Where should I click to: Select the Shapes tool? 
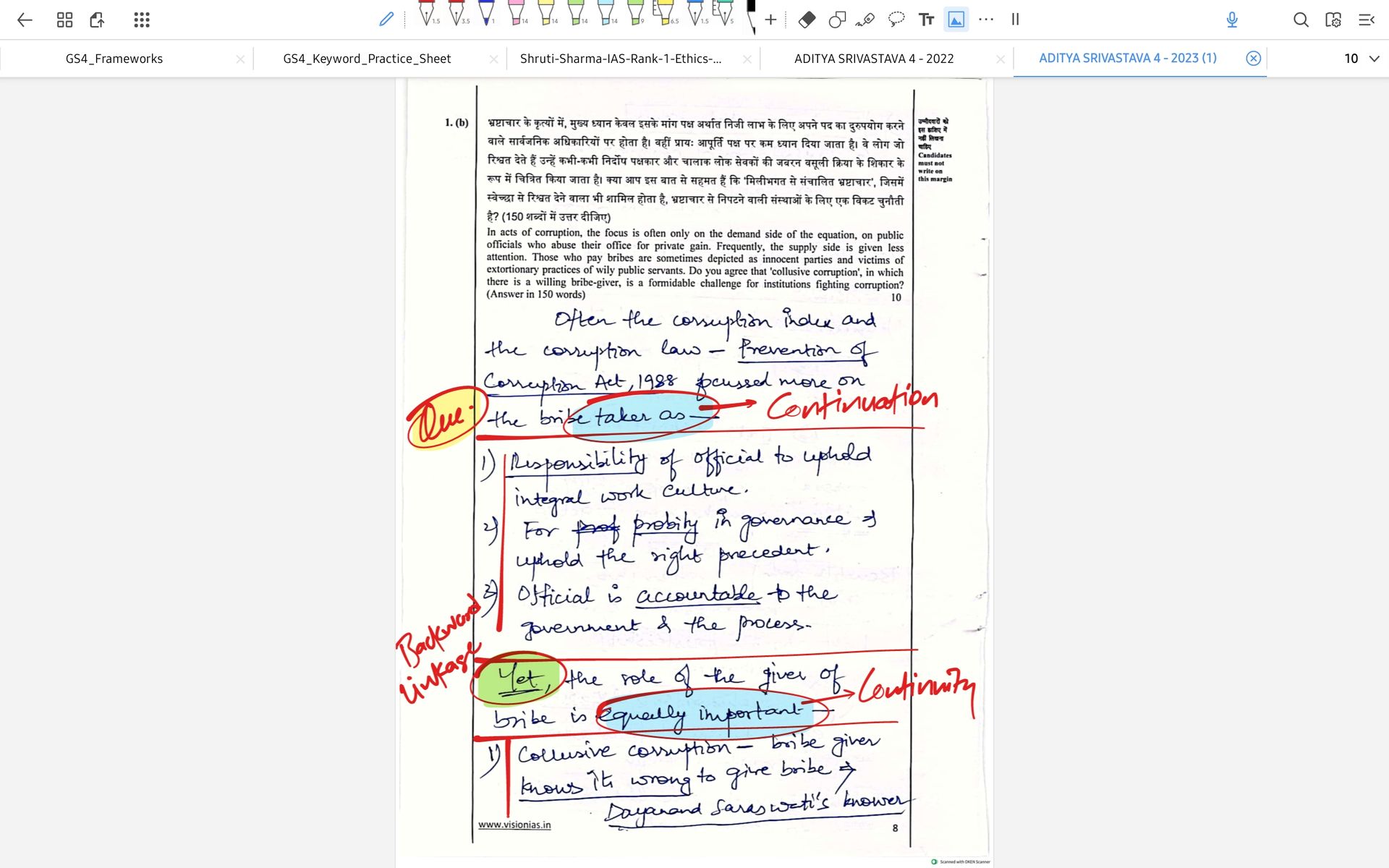tap(837, 20)
